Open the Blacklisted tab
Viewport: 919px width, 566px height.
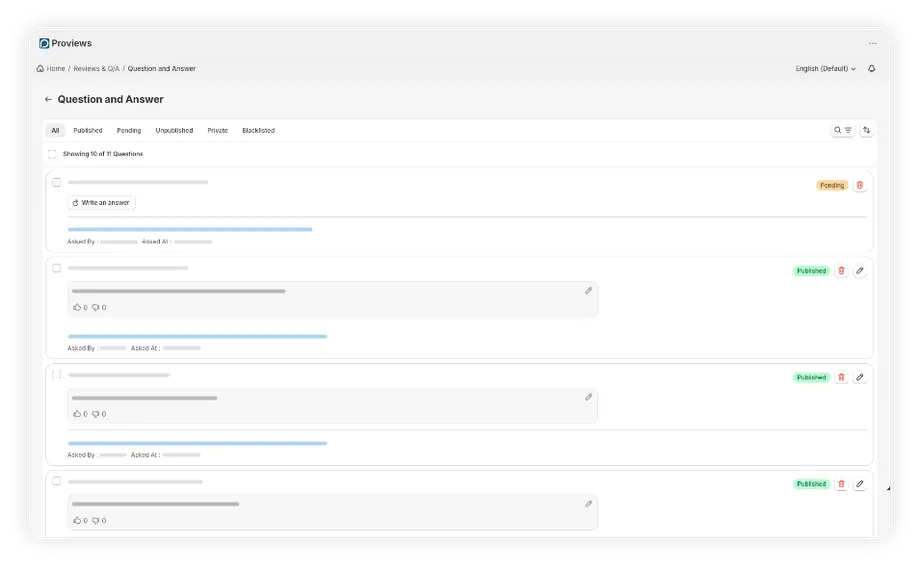click(258, 131)
